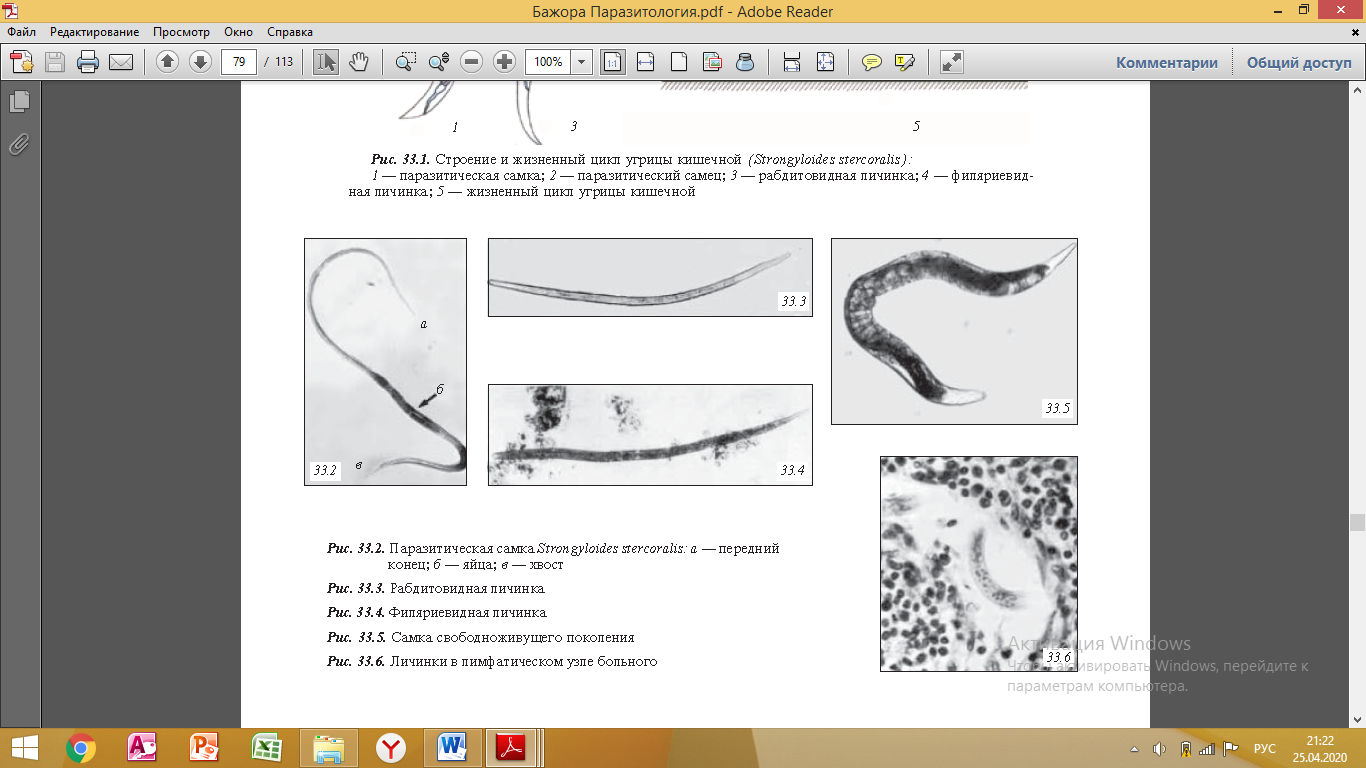Show attachments paperclip panel
1366x768 pixels.
(x=20, y=144)
